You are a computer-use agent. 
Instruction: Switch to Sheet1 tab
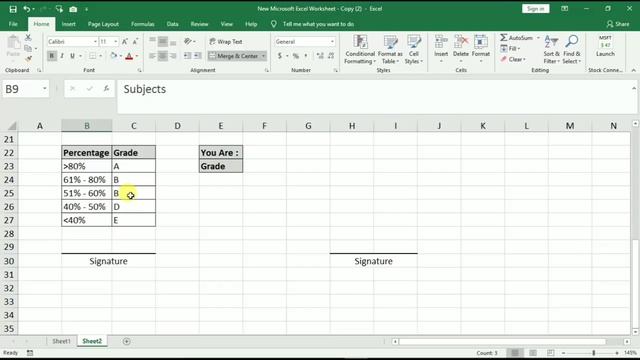click(x=61, y=341)
